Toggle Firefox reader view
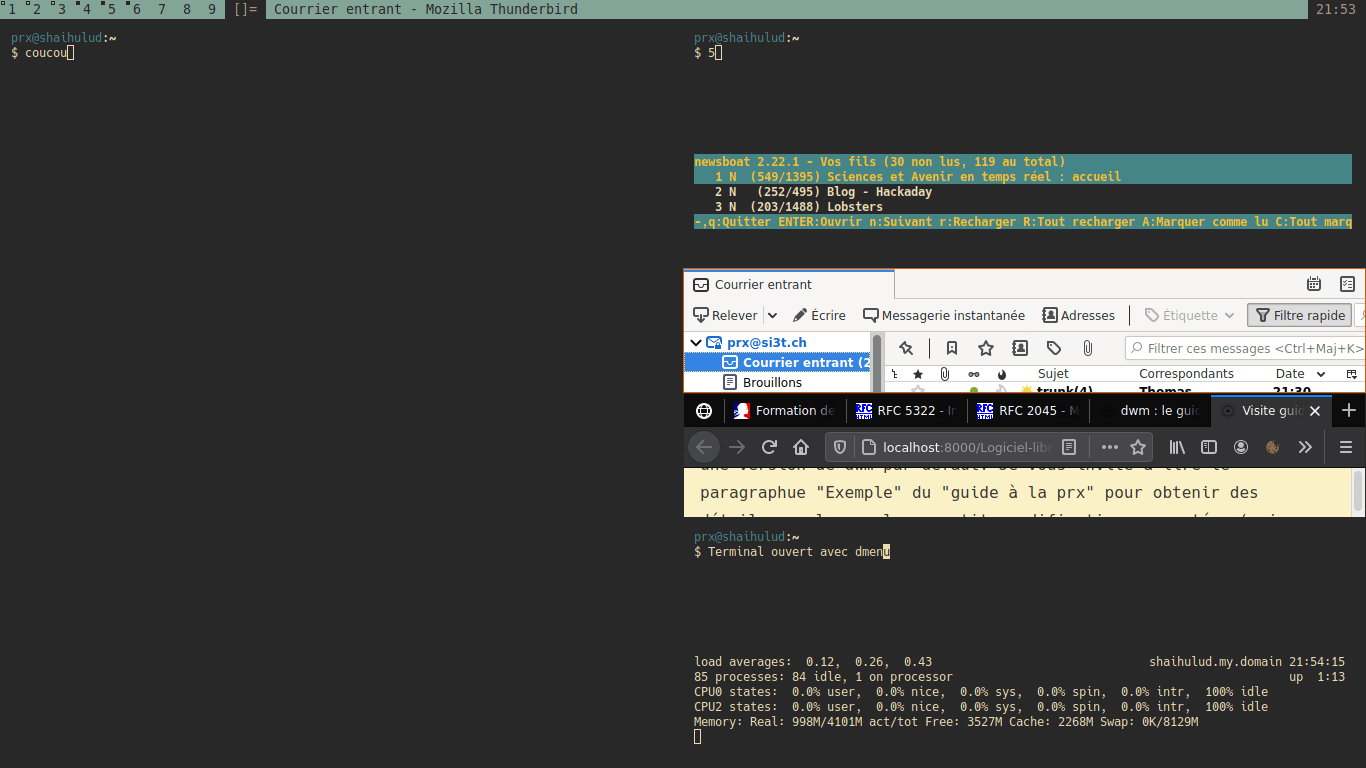This screenshot has height=768, width=1366. click(1069, 447)
